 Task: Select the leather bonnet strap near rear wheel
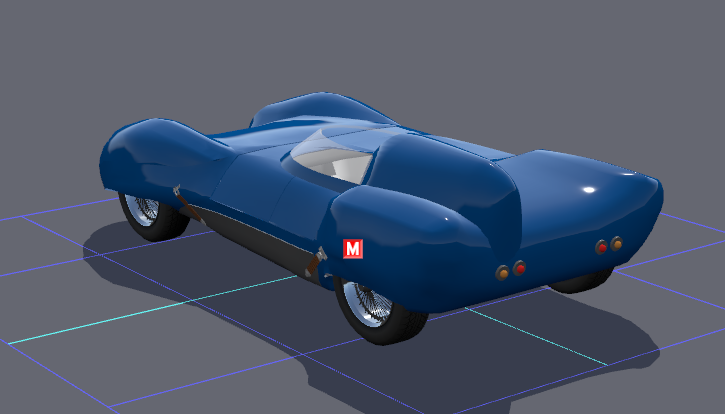coord(316,262)
